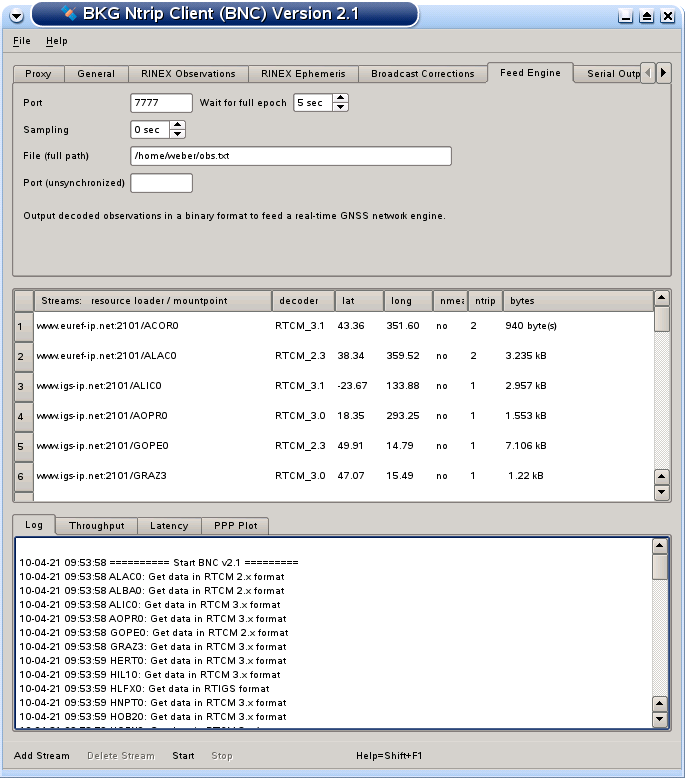Click the Add Stream button
This screenshot has width=685, height=778.
coord(42,755)
